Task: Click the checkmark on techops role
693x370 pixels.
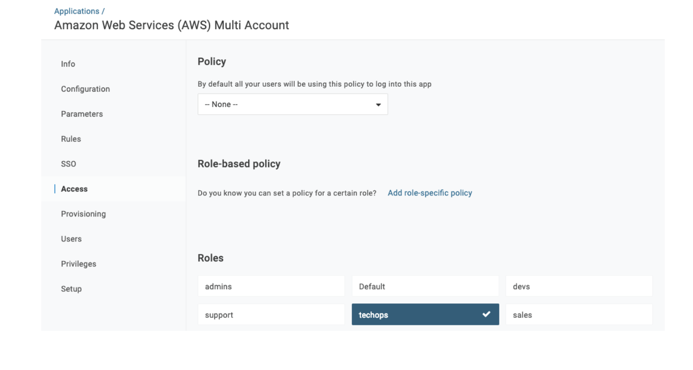Action: (486, 314)
